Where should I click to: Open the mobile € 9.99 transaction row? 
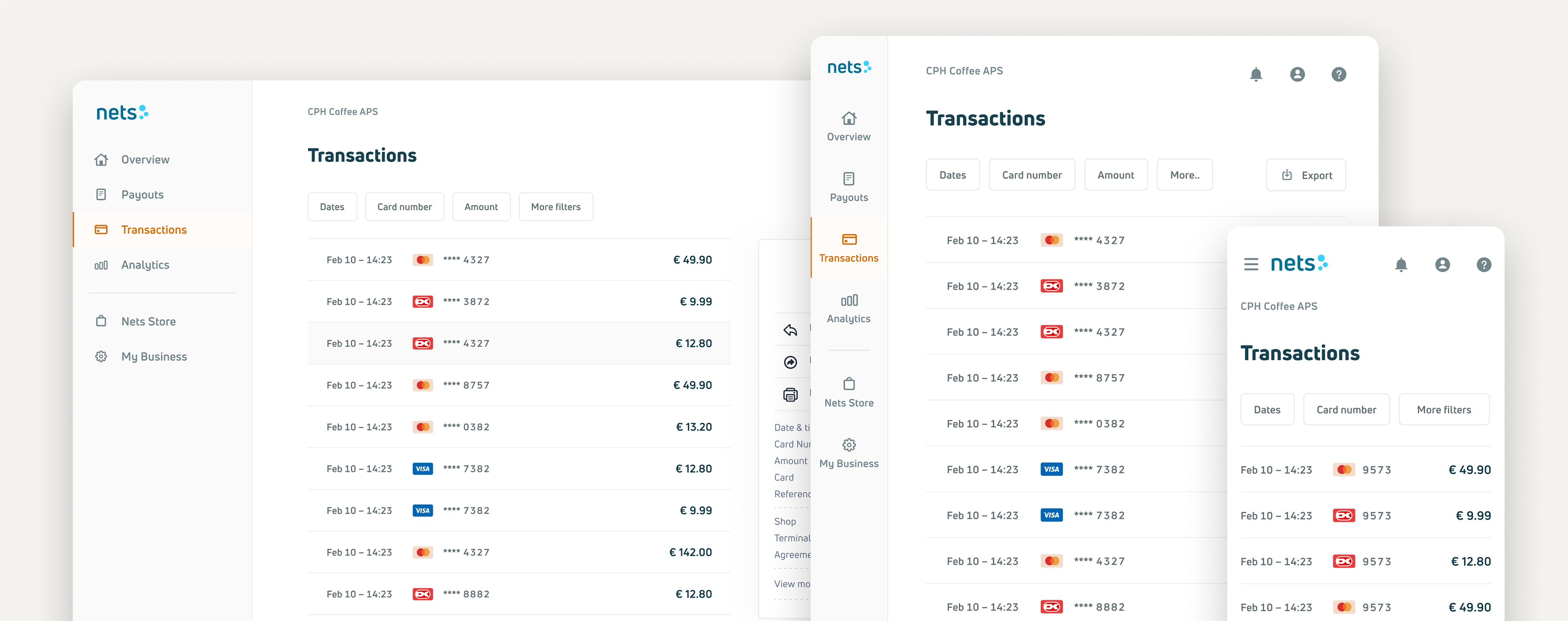(x=1366, y=516)
